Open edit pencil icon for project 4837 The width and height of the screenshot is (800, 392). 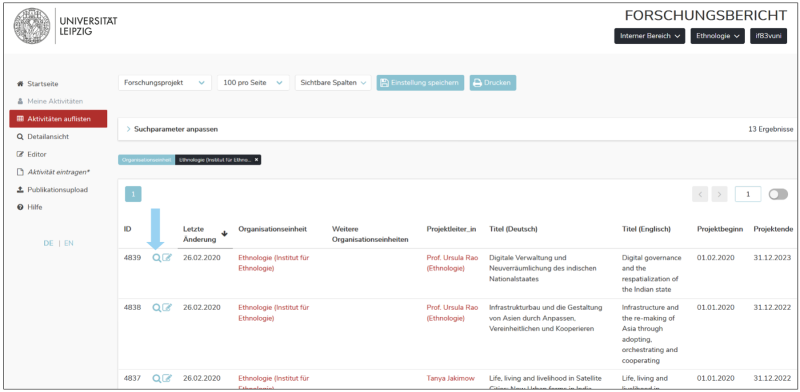click(167, 379)
